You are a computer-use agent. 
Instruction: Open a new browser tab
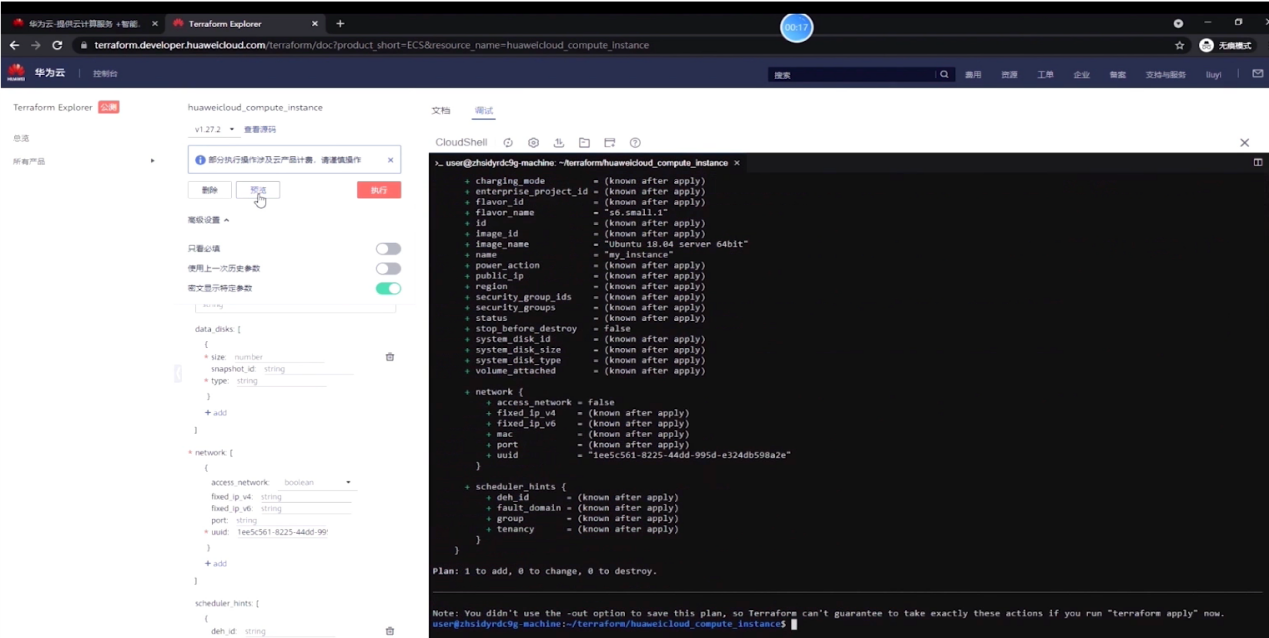(340, 23)
